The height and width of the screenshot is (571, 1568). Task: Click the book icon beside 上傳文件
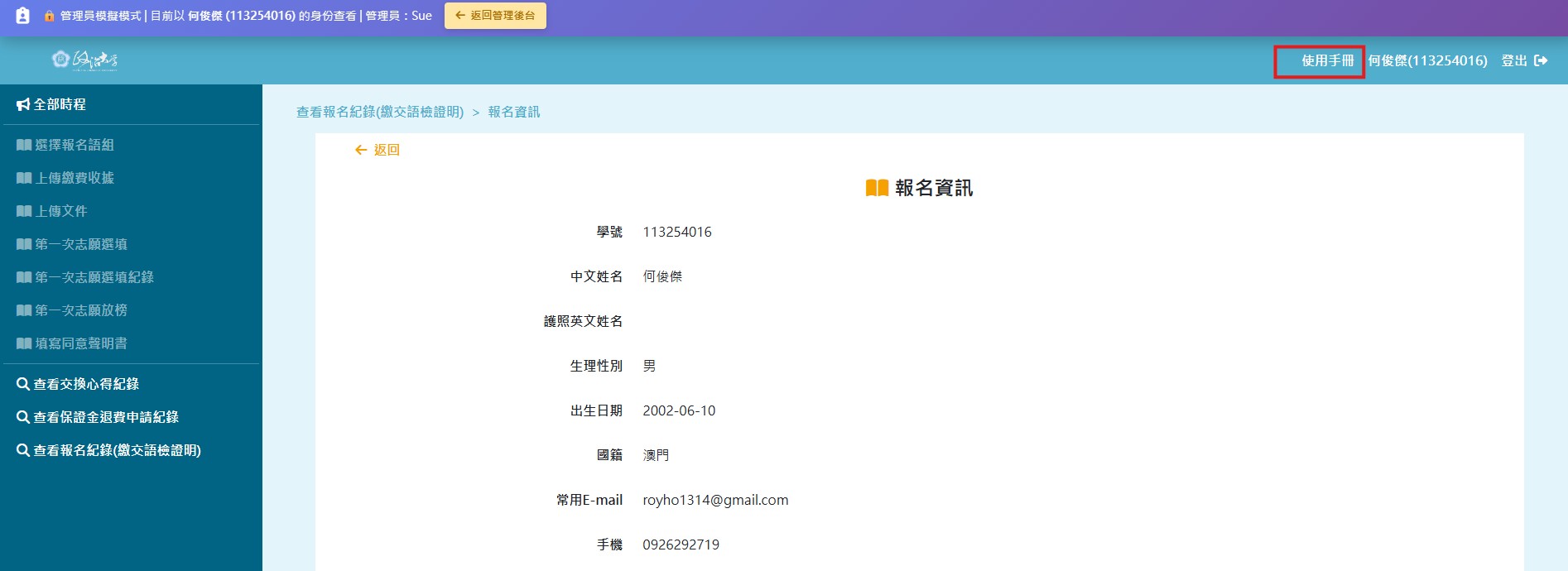24,211
